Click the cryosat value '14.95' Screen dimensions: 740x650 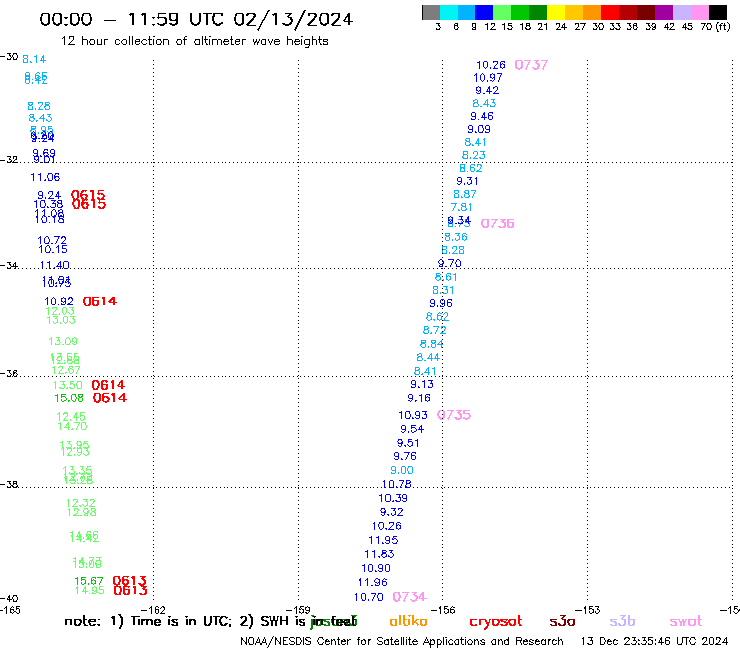tap(90, 591)
